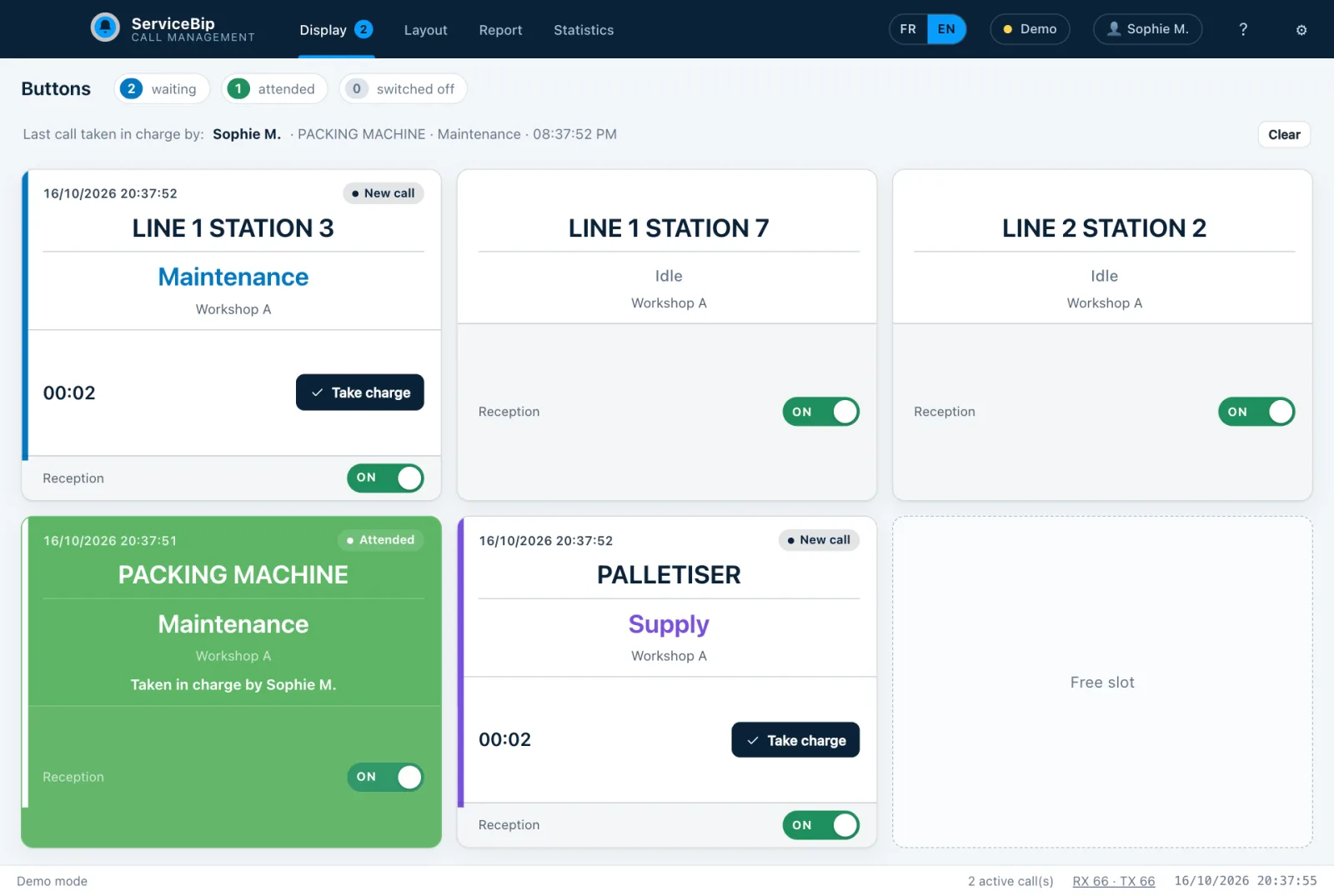Click the Sophie M. name in last call line
Viewport: 1334px width, 896px height.
247,134
